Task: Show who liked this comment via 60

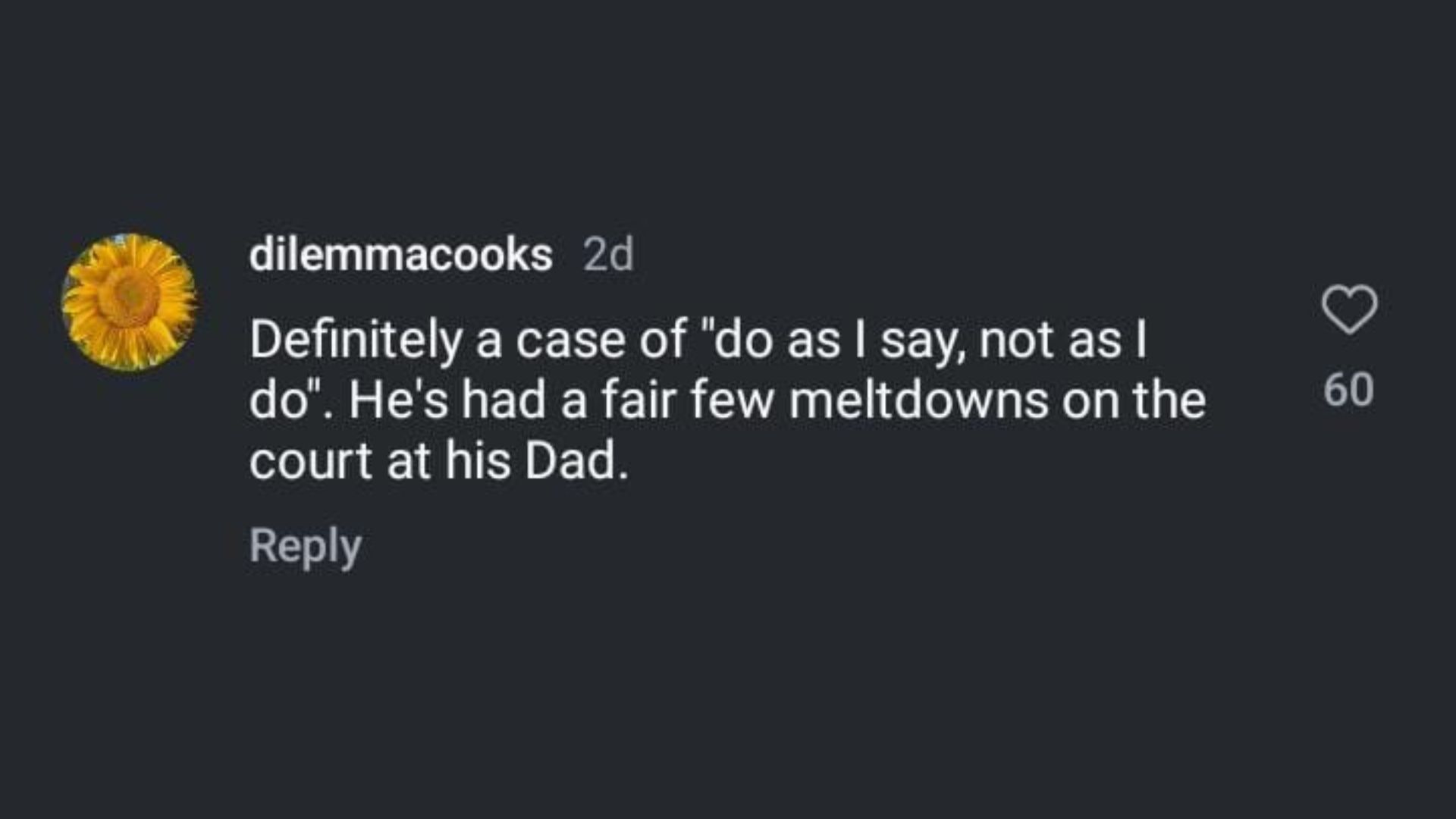Action: 1348,390
